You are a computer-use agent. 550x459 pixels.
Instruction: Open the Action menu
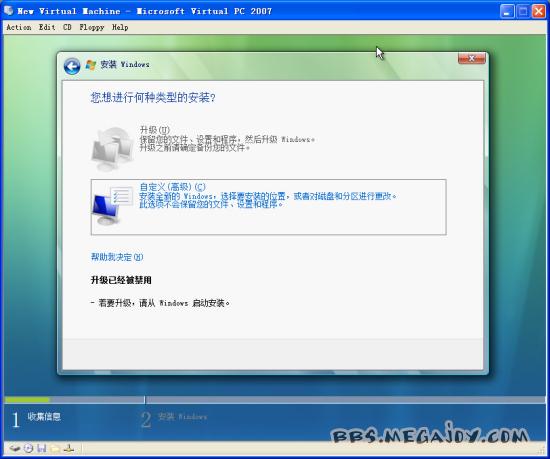click(19, 27)
